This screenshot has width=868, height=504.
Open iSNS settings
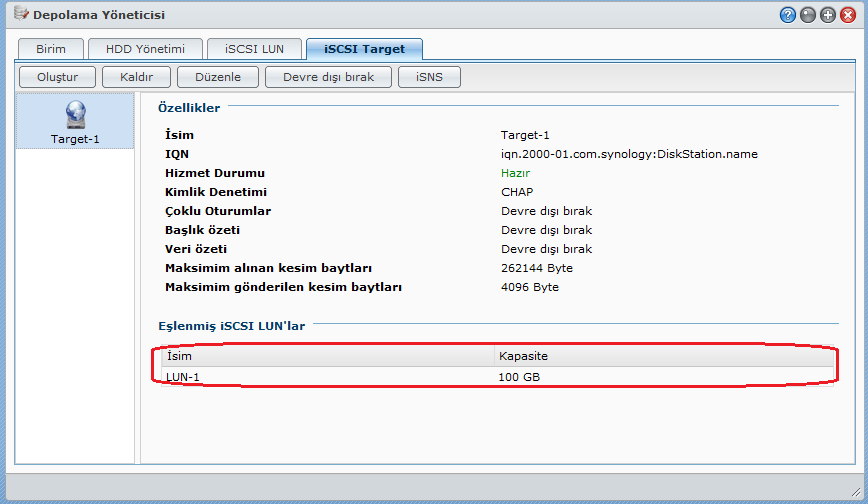point(429,77)
